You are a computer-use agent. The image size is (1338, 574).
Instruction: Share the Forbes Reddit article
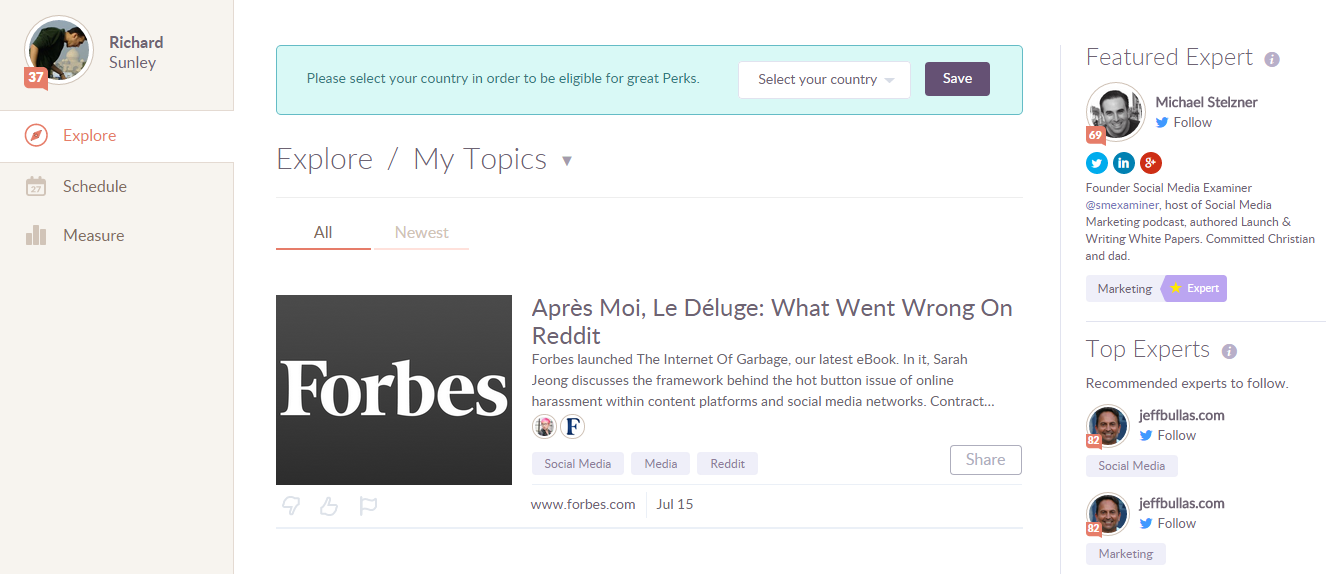point(985,460)
